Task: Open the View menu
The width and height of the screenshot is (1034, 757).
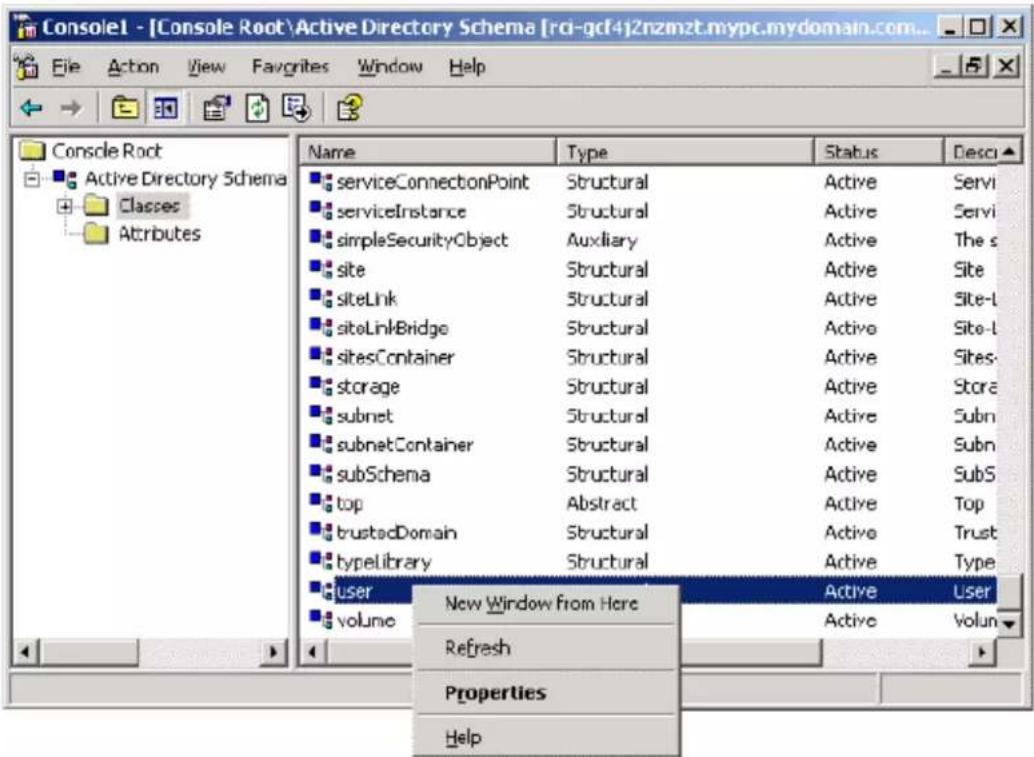Action: click(x=206, y=67)
